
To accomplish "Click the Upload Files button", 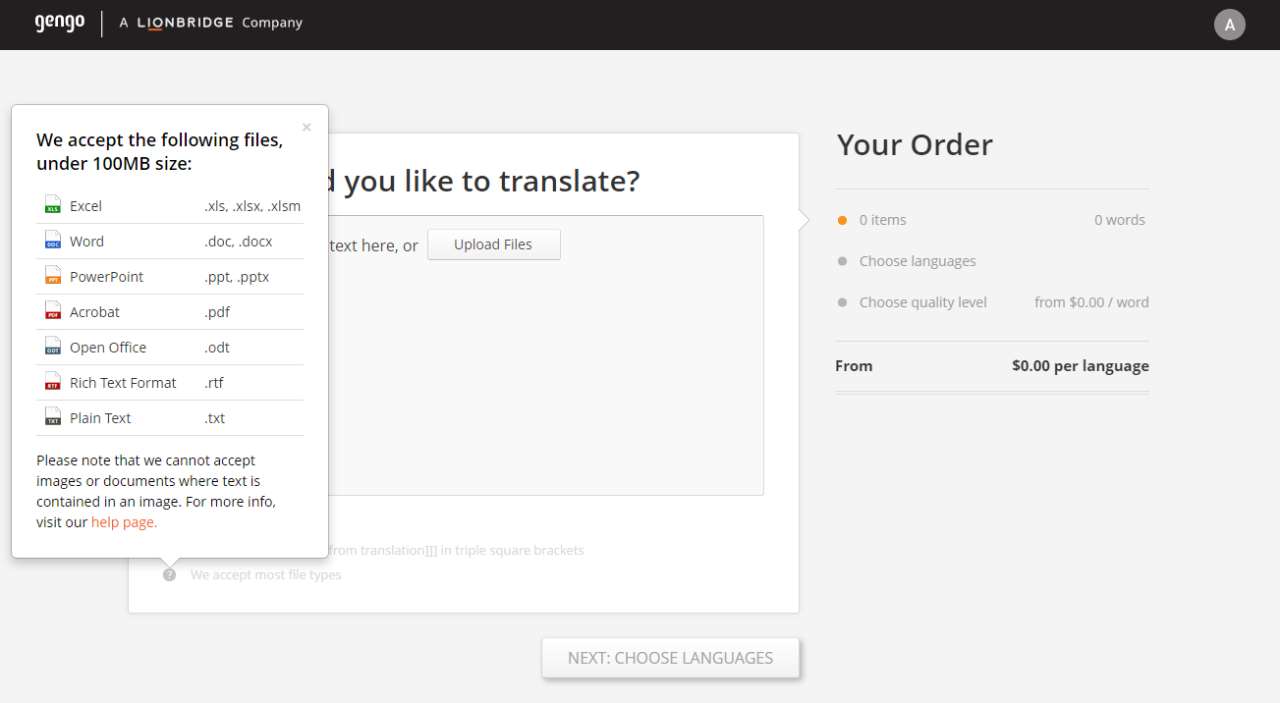I will pyautogui.click(x=493, y=244).
